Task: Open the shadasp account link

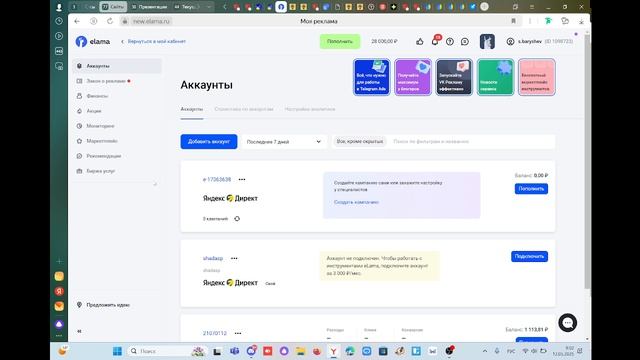Action: 213,258
